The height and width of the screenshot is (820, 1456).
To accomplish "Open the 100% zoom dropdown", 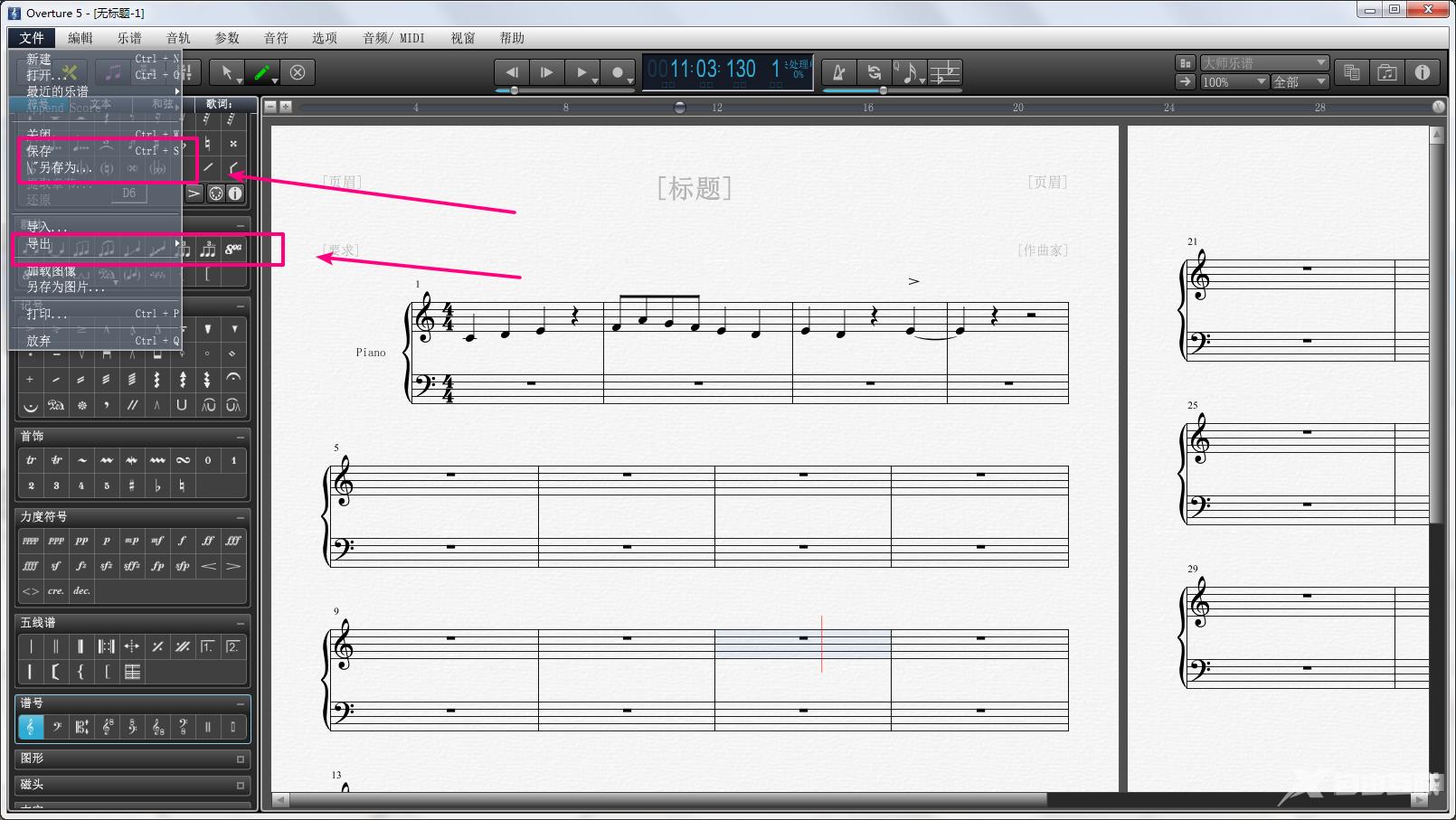I will pyautogui.click(x=1234, y=82).
